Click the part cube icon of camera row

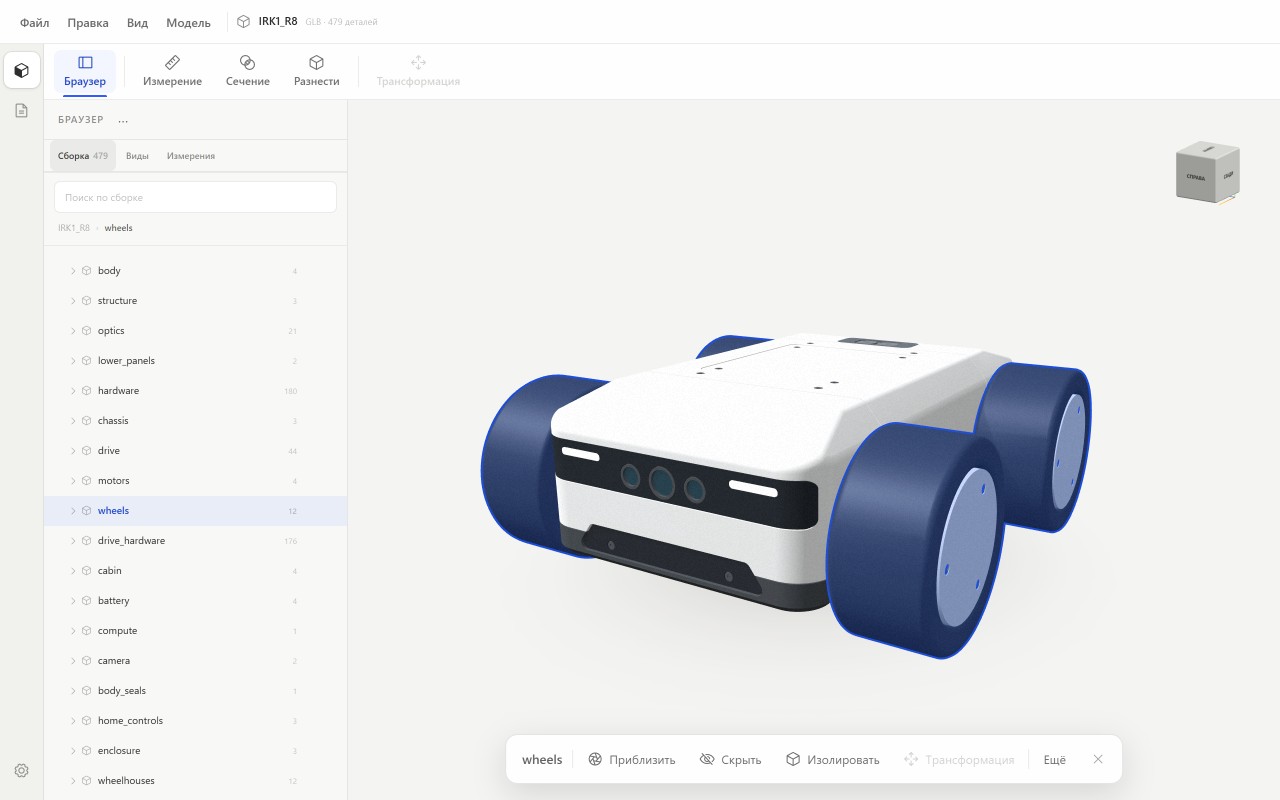(x=87, y=661)
